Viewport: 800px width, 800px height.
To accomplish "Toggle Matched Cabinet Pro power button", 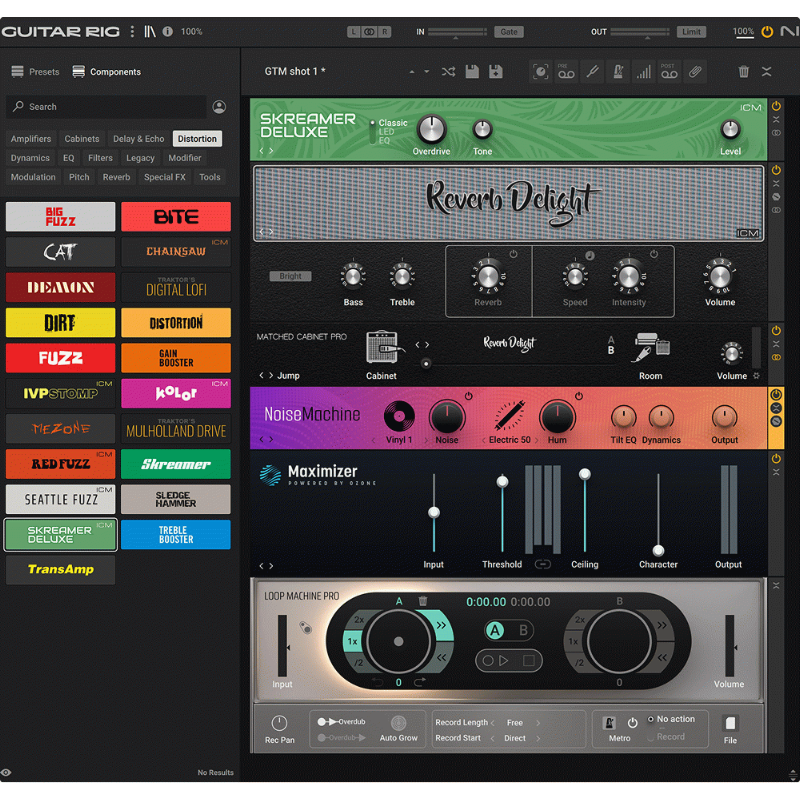I will click(776, 330).
